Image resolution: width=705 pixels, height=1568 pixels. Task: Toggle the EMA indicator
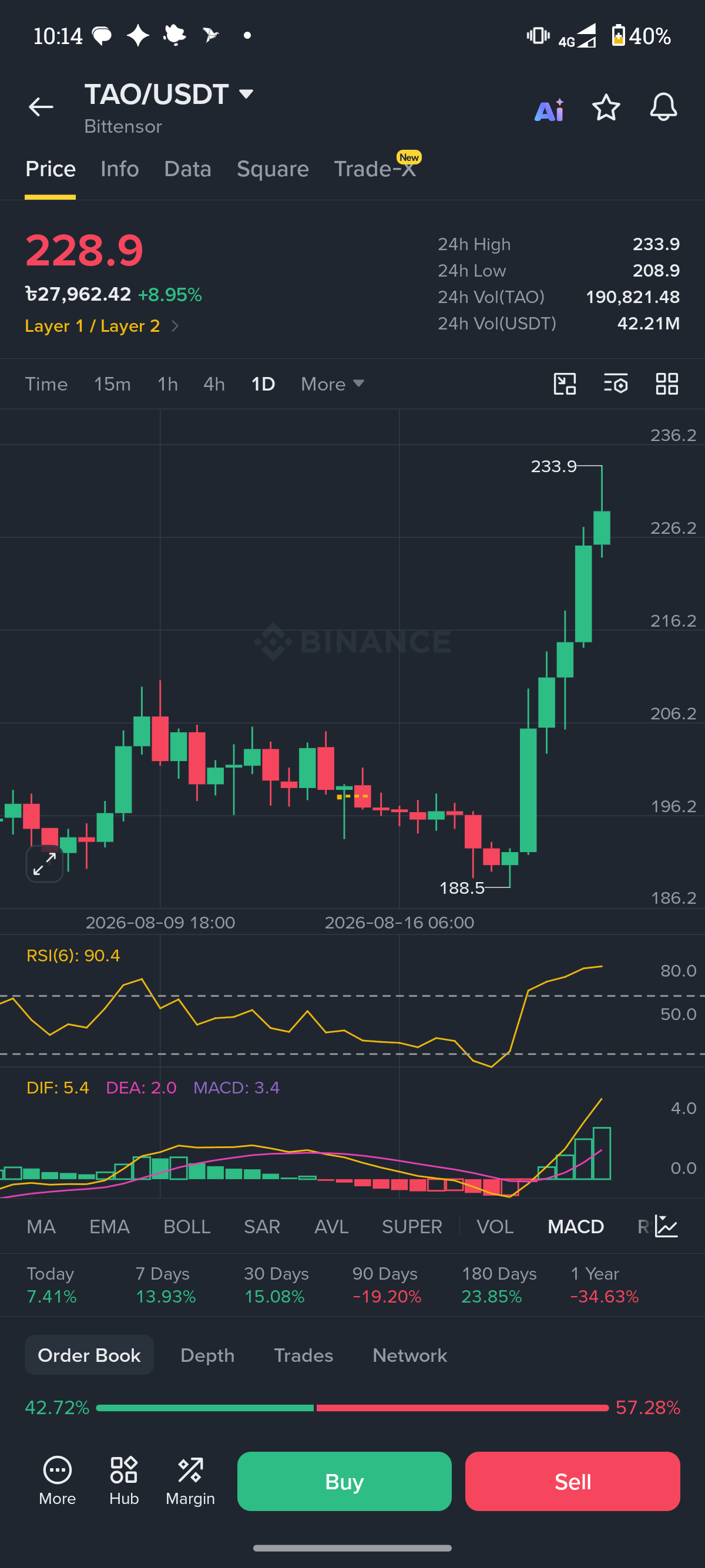click(x=110, y=1227)
